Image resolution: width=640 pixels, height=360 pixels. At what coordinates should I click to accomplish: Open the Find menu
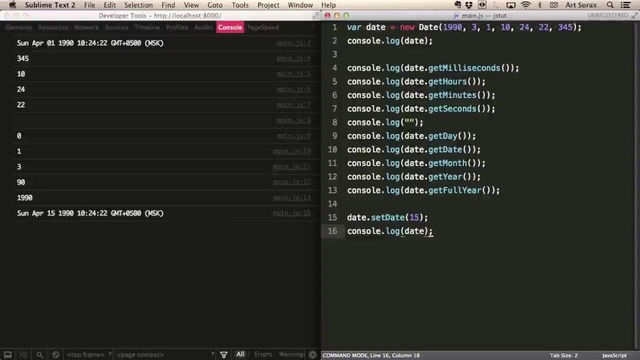pyautogui.click(x=168, y=5)
